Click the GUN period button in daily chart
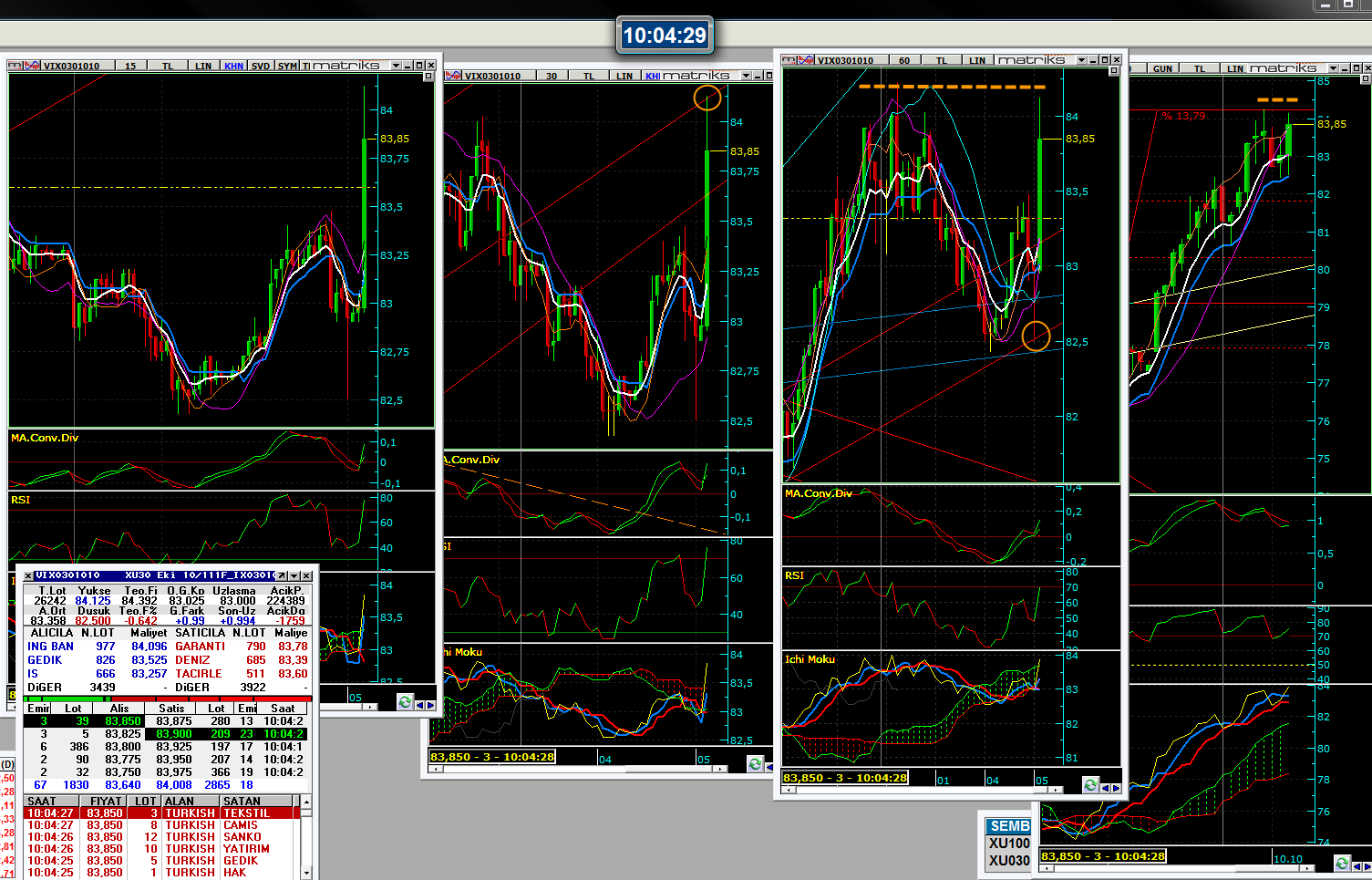The height and width of the screenshot is (880, 1372). click(1162, 68)
